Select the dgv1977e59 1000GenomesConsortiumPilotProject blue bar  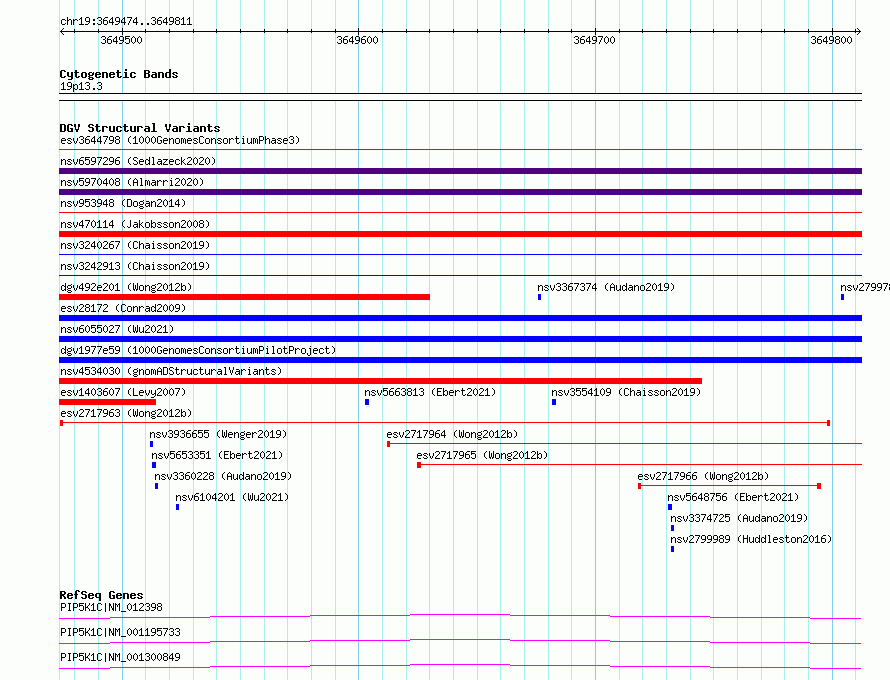[x=460, y=360]
